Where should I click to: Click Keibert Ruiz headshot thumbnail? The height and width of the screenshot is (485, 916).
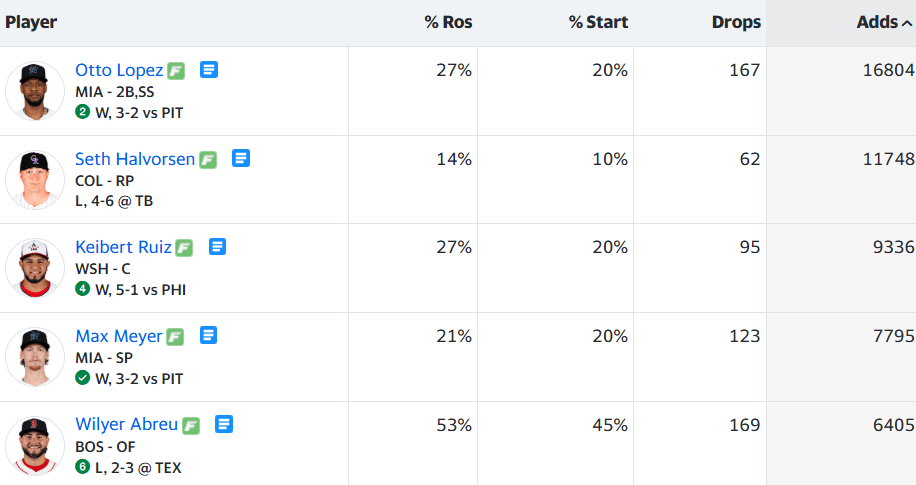pyautogui.click(x=35, y=268)
